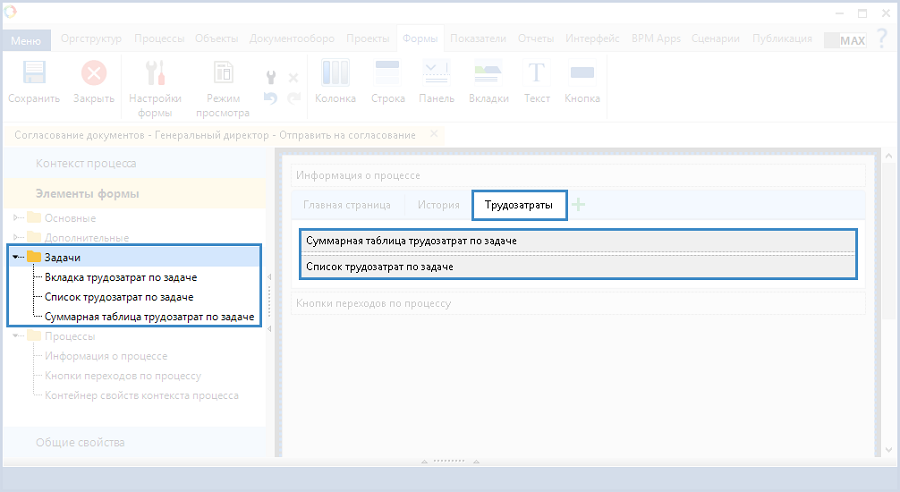Open Настройки формы (Form settings) tool icon
900x492 pixels.
coord(156,74)
